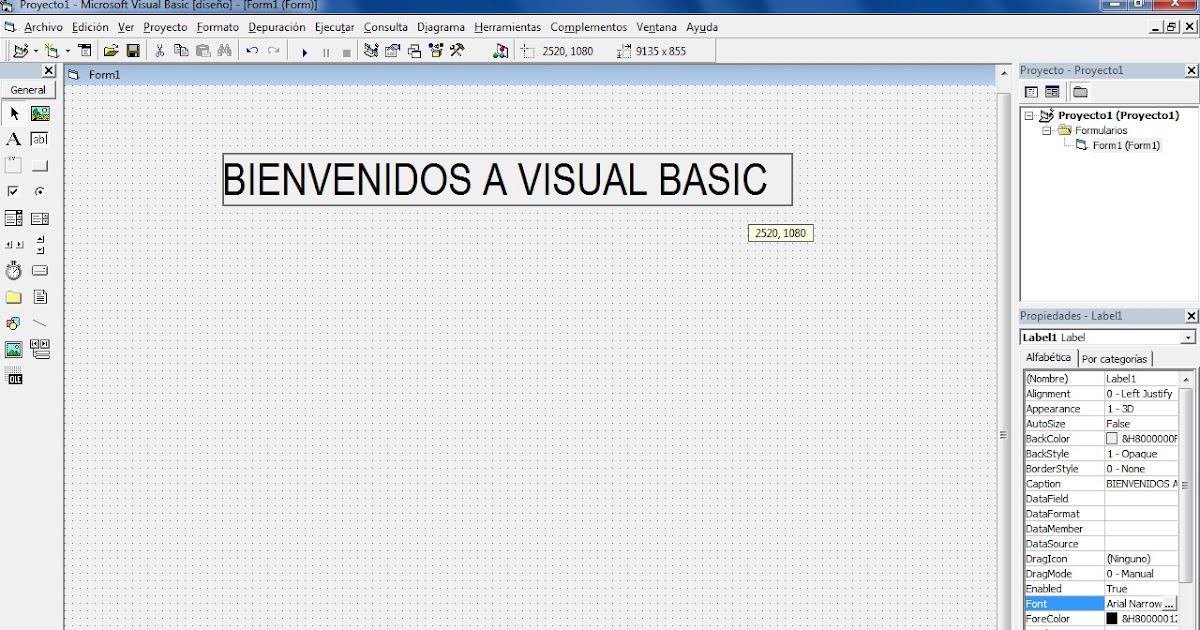Select the PictureBox tool in the toolbox
1200x630 pixels.
[39, 113]
